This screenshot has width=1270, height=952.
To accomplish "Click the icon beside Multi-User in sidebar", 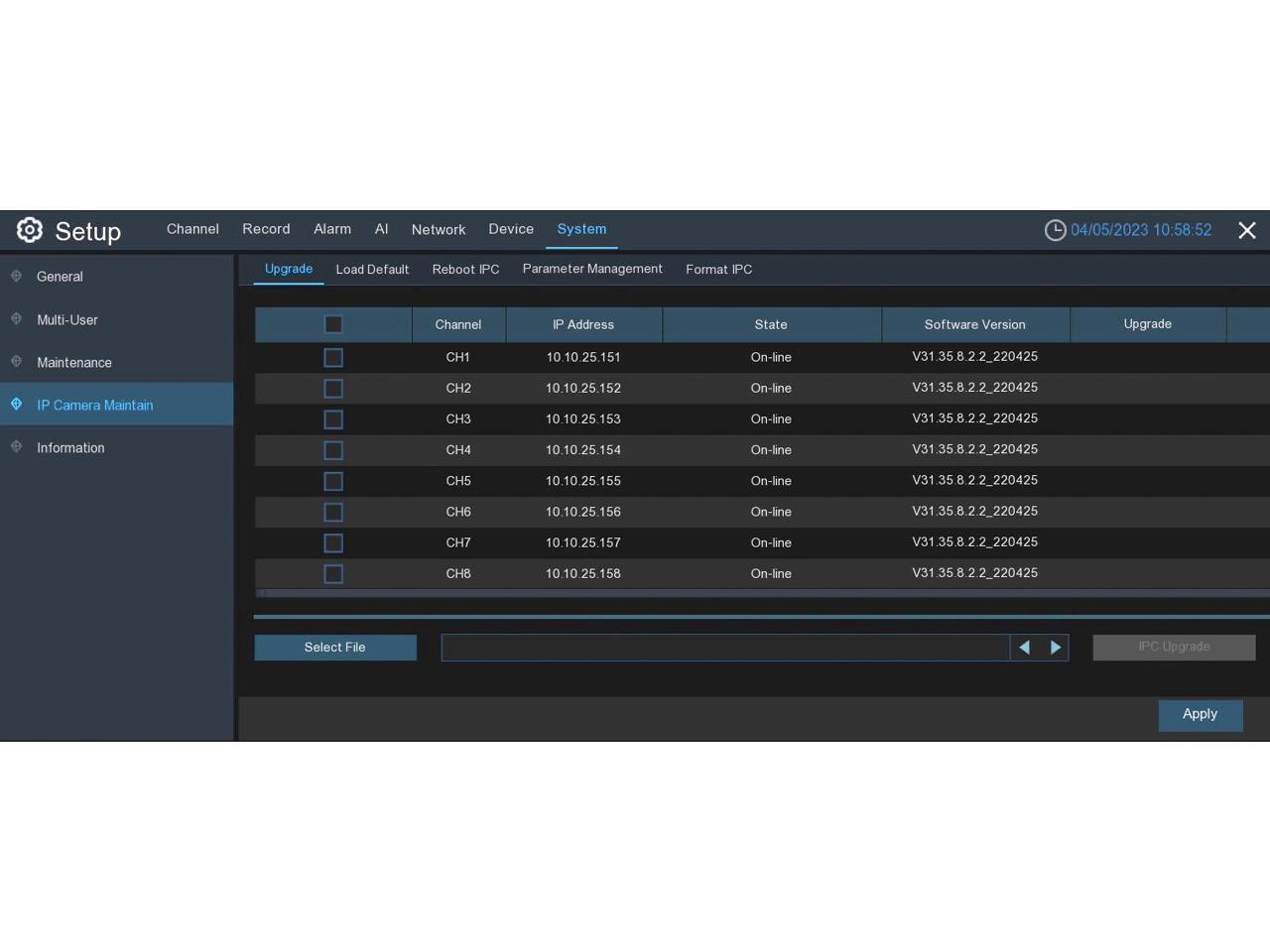I will (17, 319).
